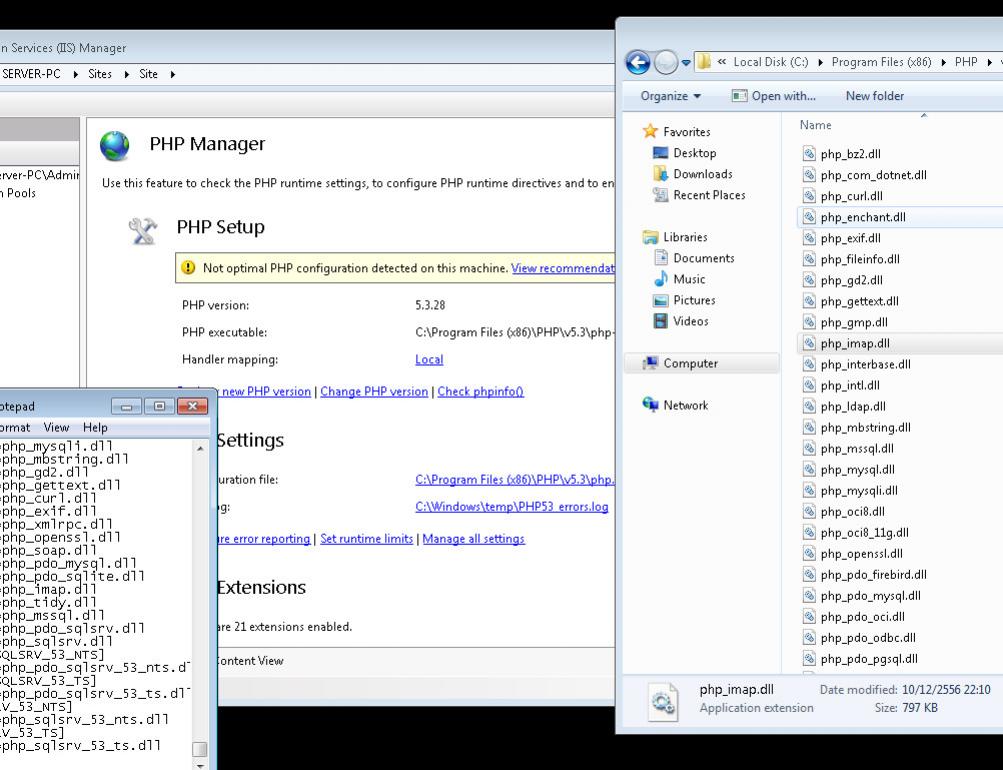Expand the Site breadcrumb arrow in IIS Manager
Viewport: 1003px width, 770px height.
[x=172, y=74]
